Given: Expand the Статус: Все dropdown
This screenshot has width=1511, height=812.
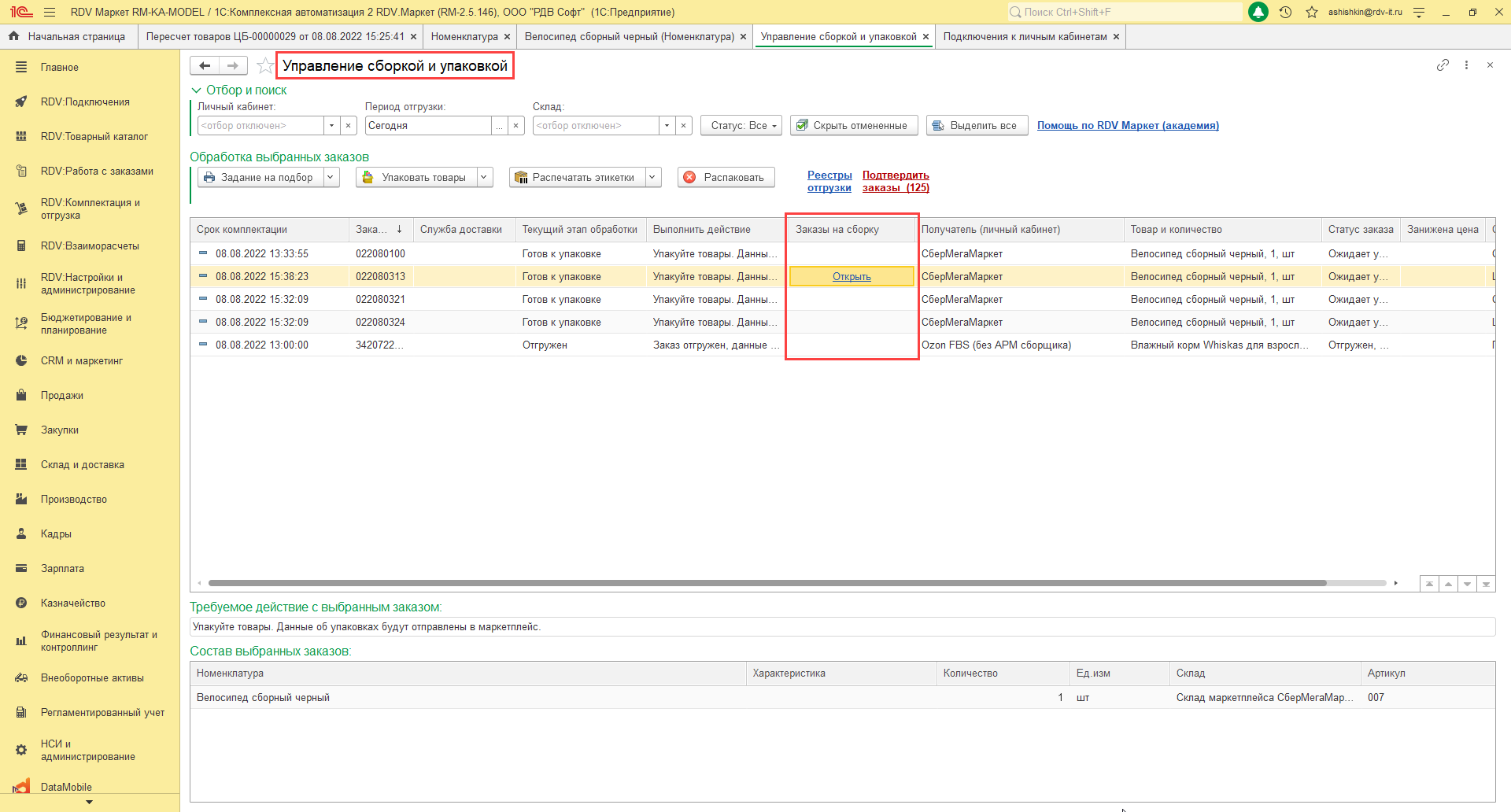Looking at the screenshot, I should [x=741, y=126].
